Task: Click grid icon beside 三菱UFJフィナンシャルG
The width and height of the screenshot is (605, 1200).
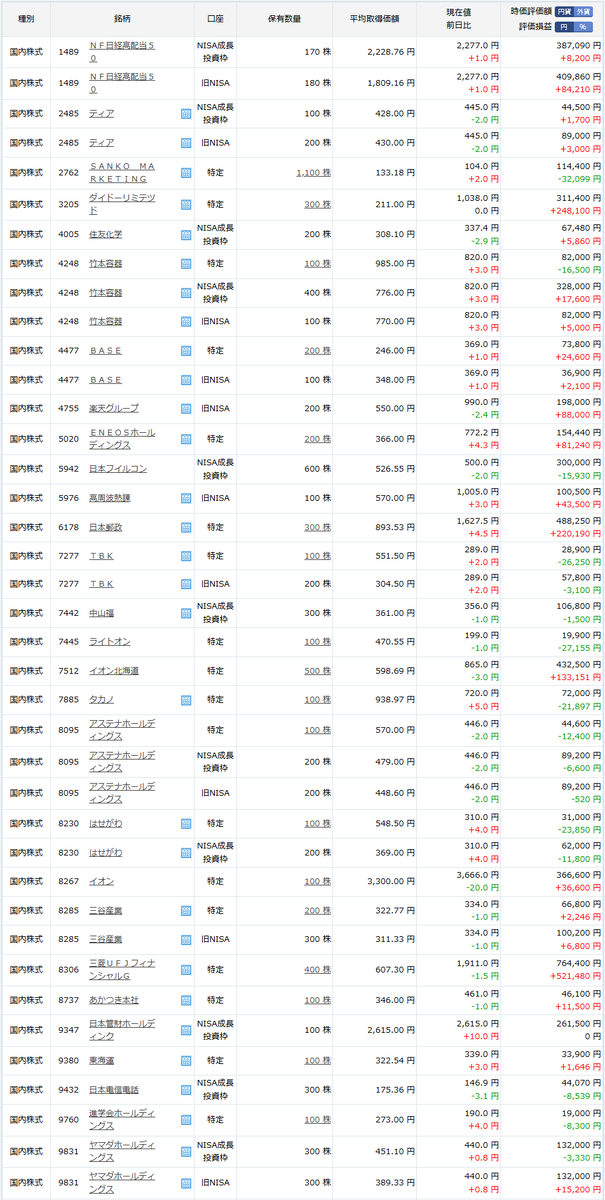Action: point(186,970)
